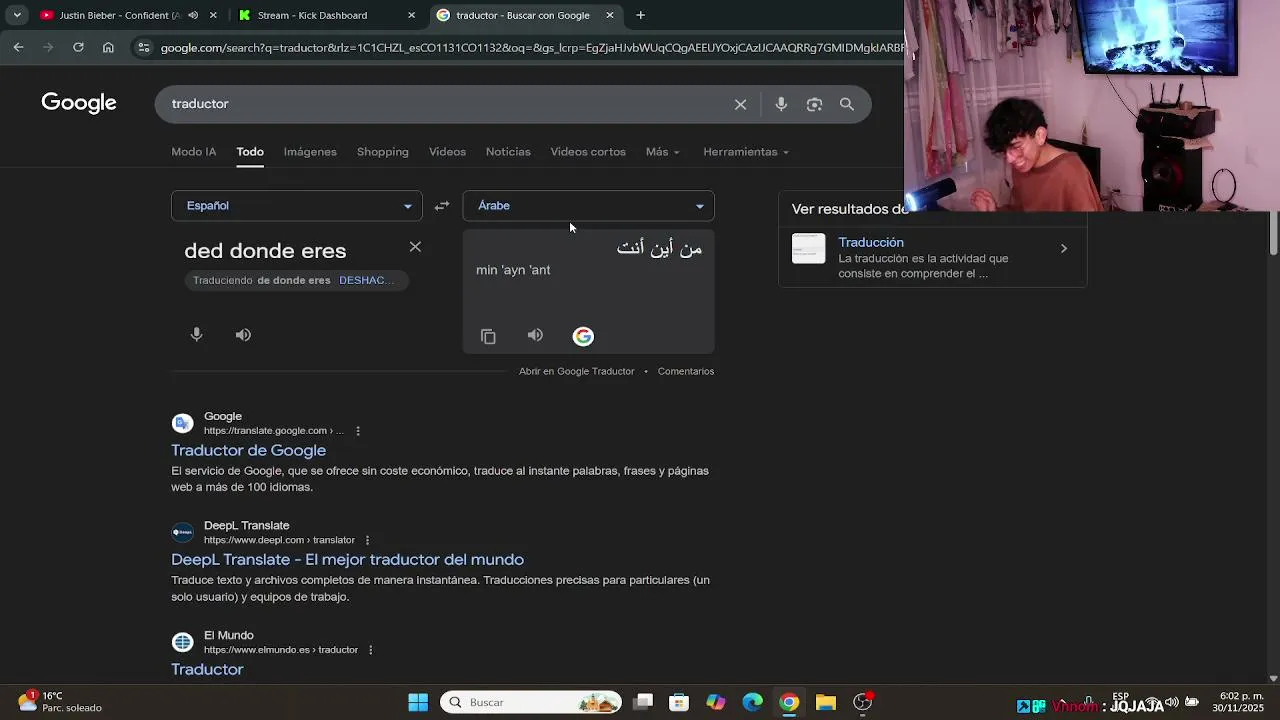This screenshot has width=1280, height=720.
Task: Search the translation with the Google G icon
Action: click(583, 336)
